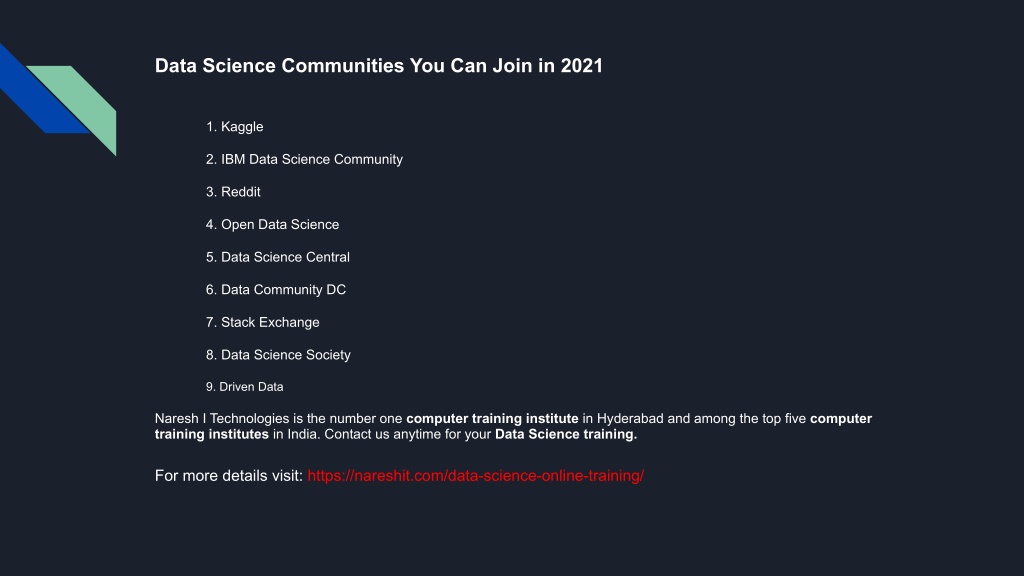Click the bold 'Data Science training.' text
This screenshot has width=1024, height=576.
click(x=566, y=434)
